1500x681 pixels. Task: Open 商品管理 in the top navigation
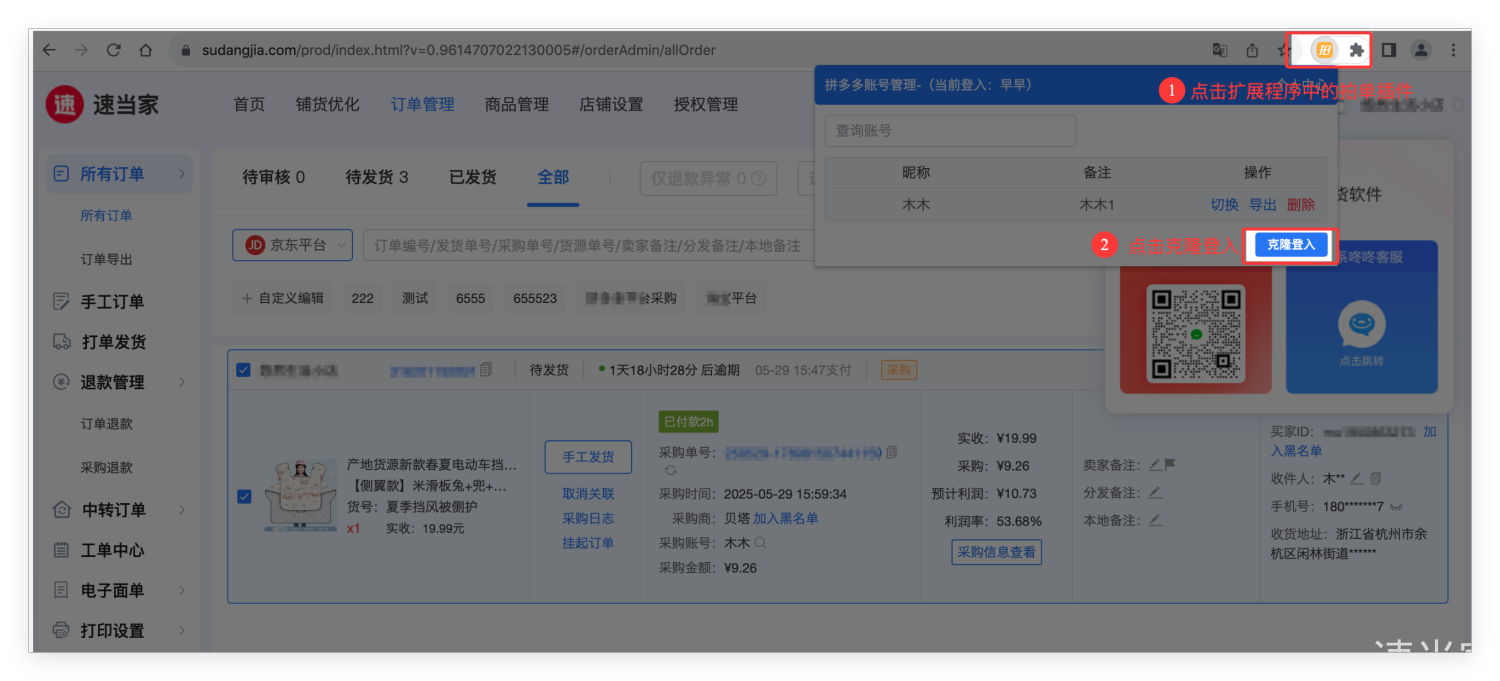516,104
